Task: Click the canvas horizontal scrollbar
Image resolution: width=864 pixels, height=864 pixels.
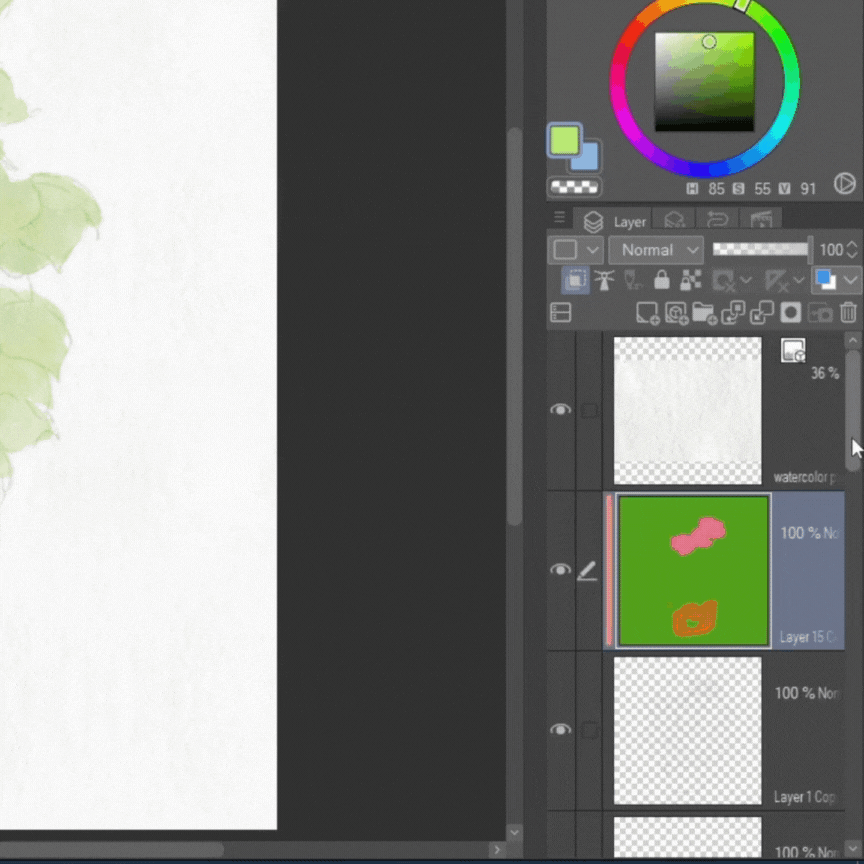Action: pyautogui.click(x=112, y=849)
